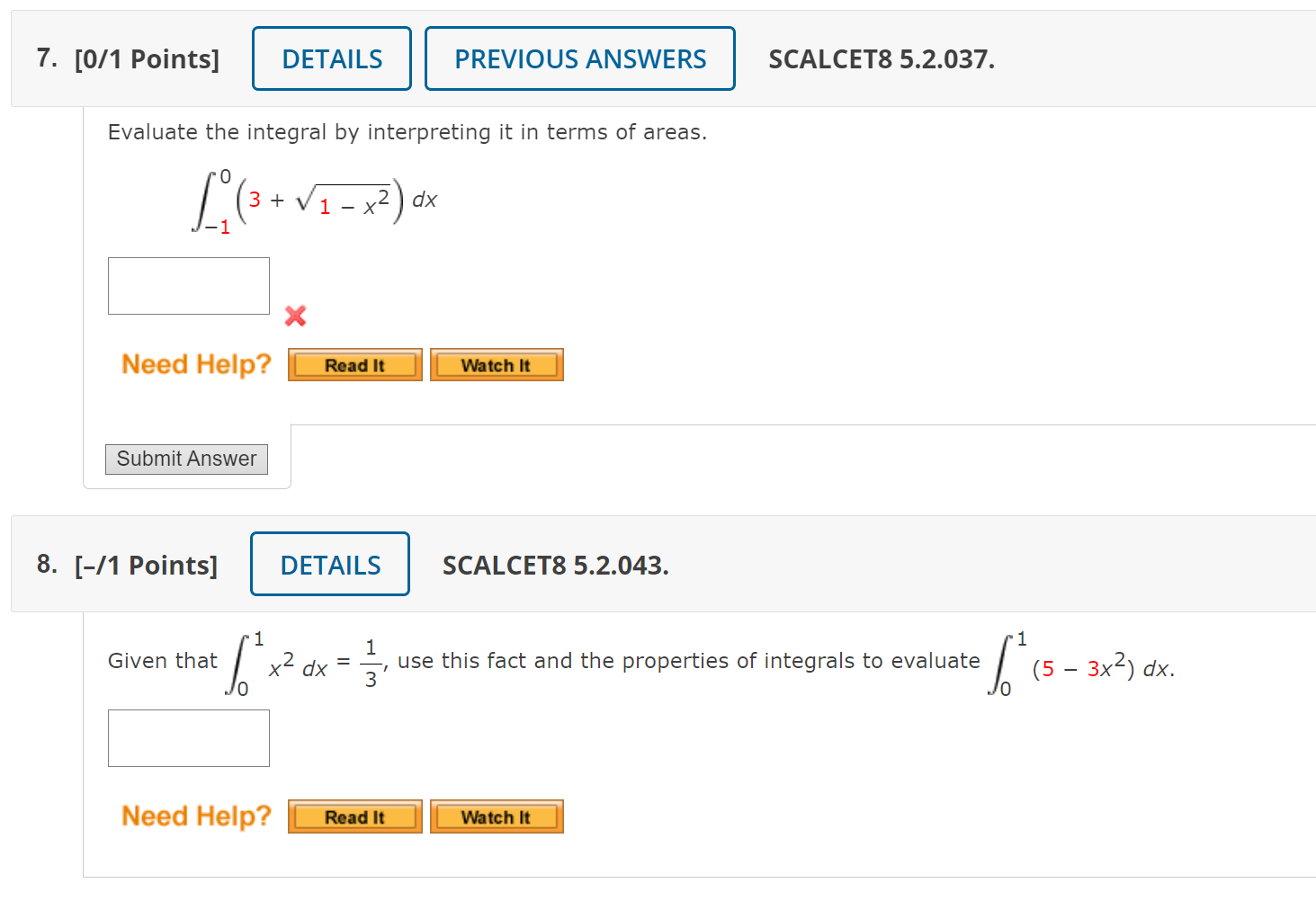The image size is (1316, 901).
Task: View PREVIOUS ANSWERS for question 7
Action: pos(579,58)
